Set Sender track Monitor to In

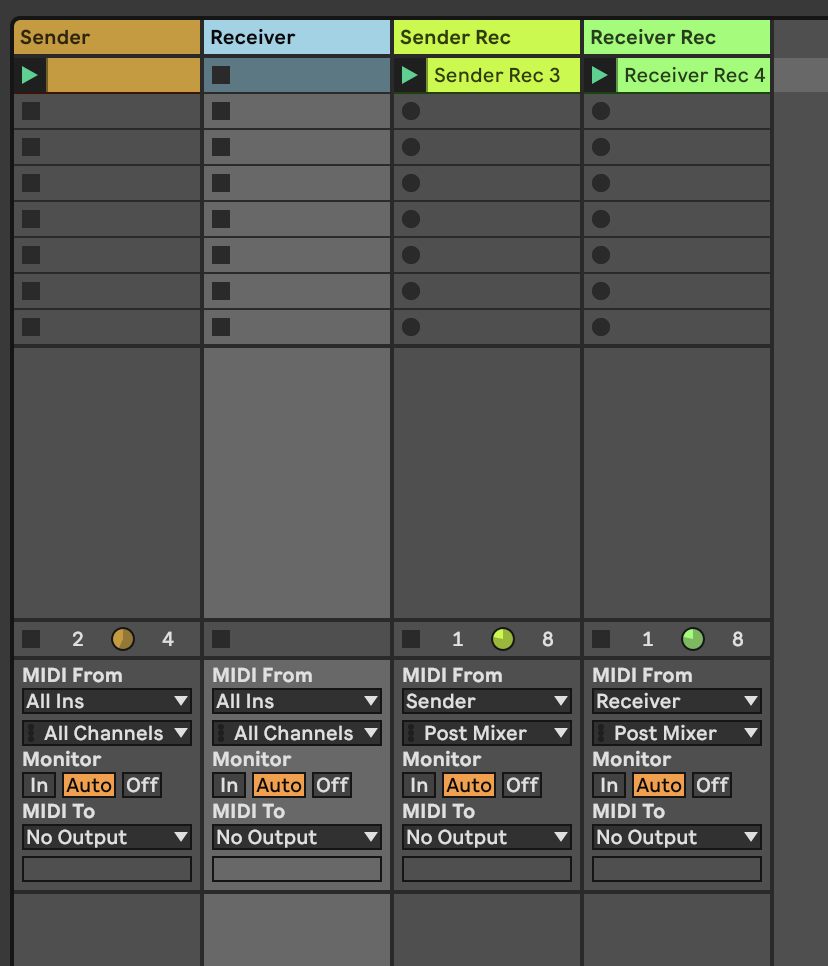coord(39,785)
